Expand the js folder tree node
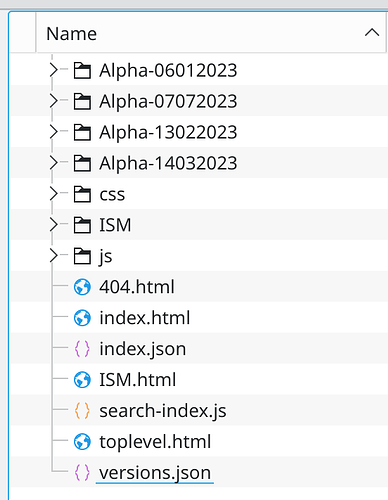The image size is (388, 500). [53, 256]
